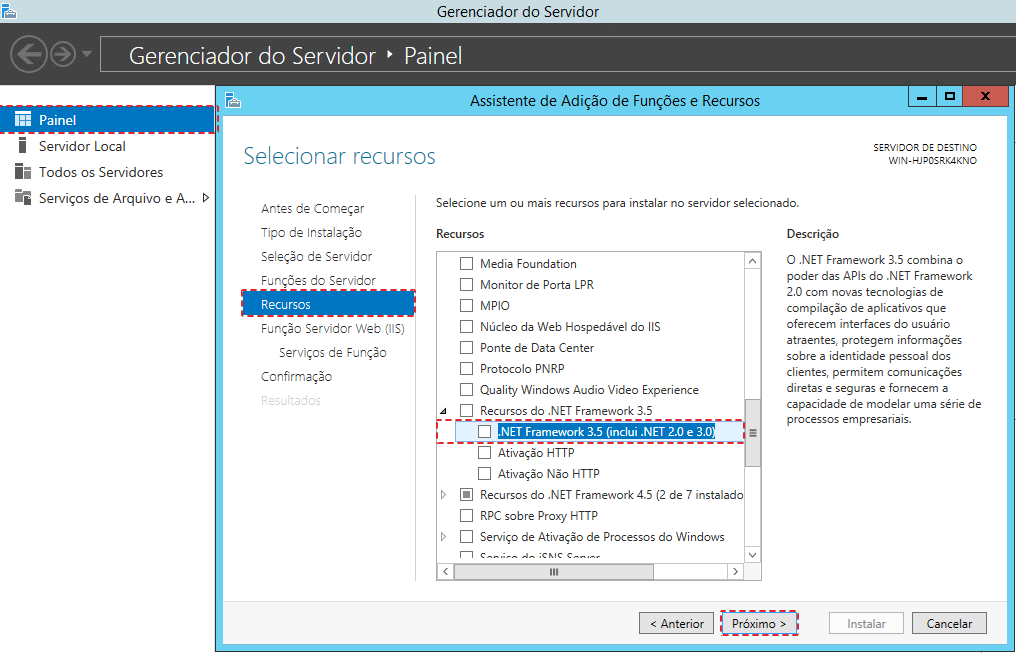The image size is (1016, 653).
Task: Check Quality Windows Audio Video Experience
Action: 466,389
